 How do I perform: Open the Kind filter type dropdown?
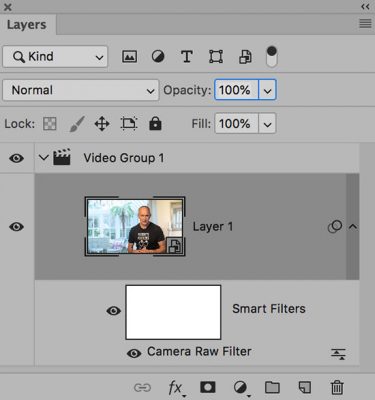pos(55,57)
